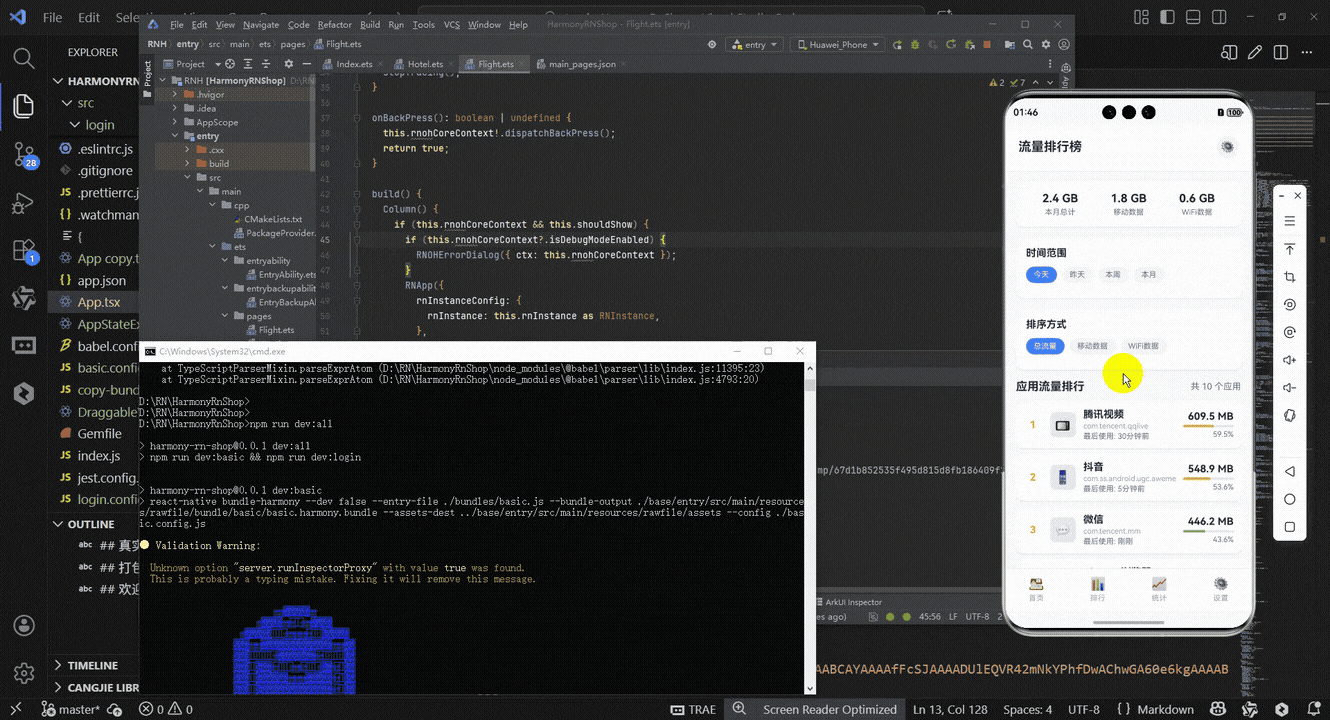
Task: Click UTF-8 encoding in VS Code status bar
Action: [1084, 709]
